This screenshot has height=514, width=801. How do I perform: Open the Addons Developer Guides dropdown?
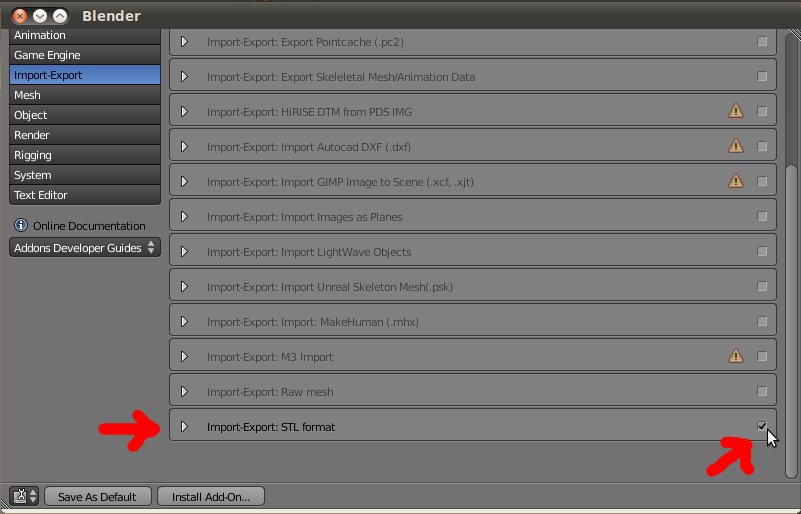coord(85,248)
